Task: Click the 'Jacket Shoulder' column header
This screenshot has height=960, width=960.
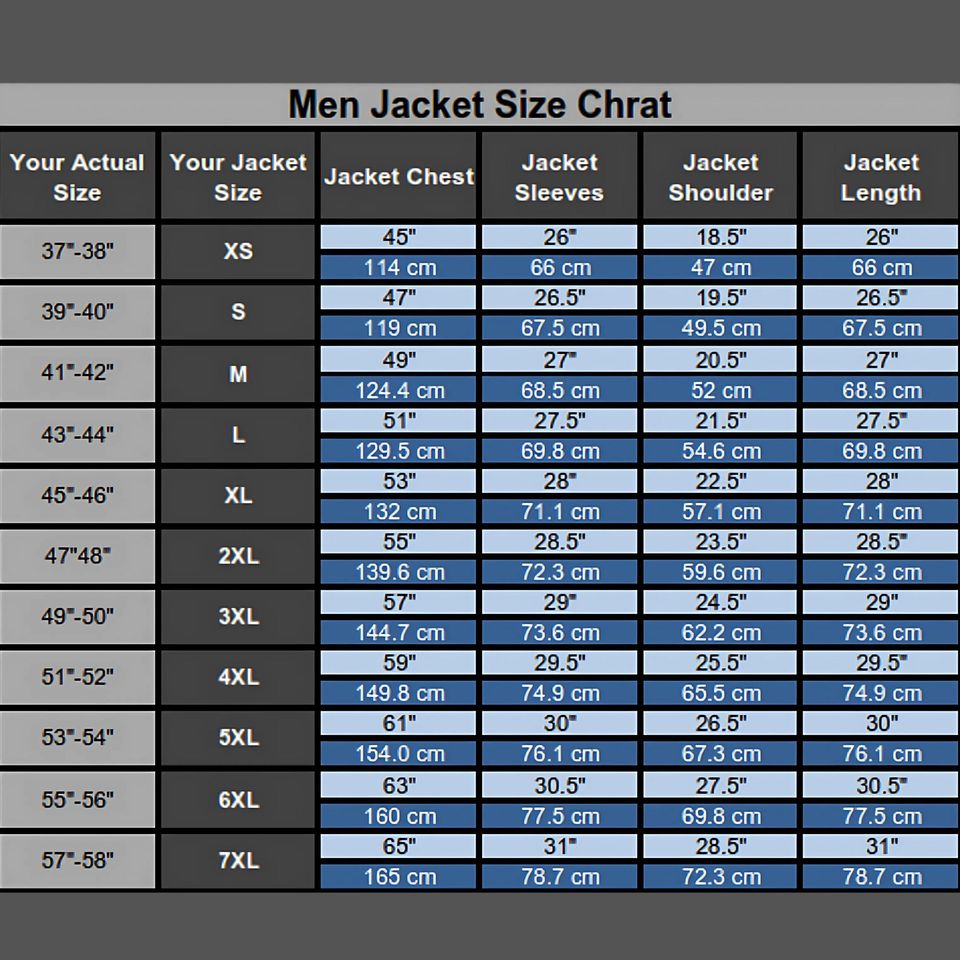Action: pyautogui.click(x=720, y=177)
